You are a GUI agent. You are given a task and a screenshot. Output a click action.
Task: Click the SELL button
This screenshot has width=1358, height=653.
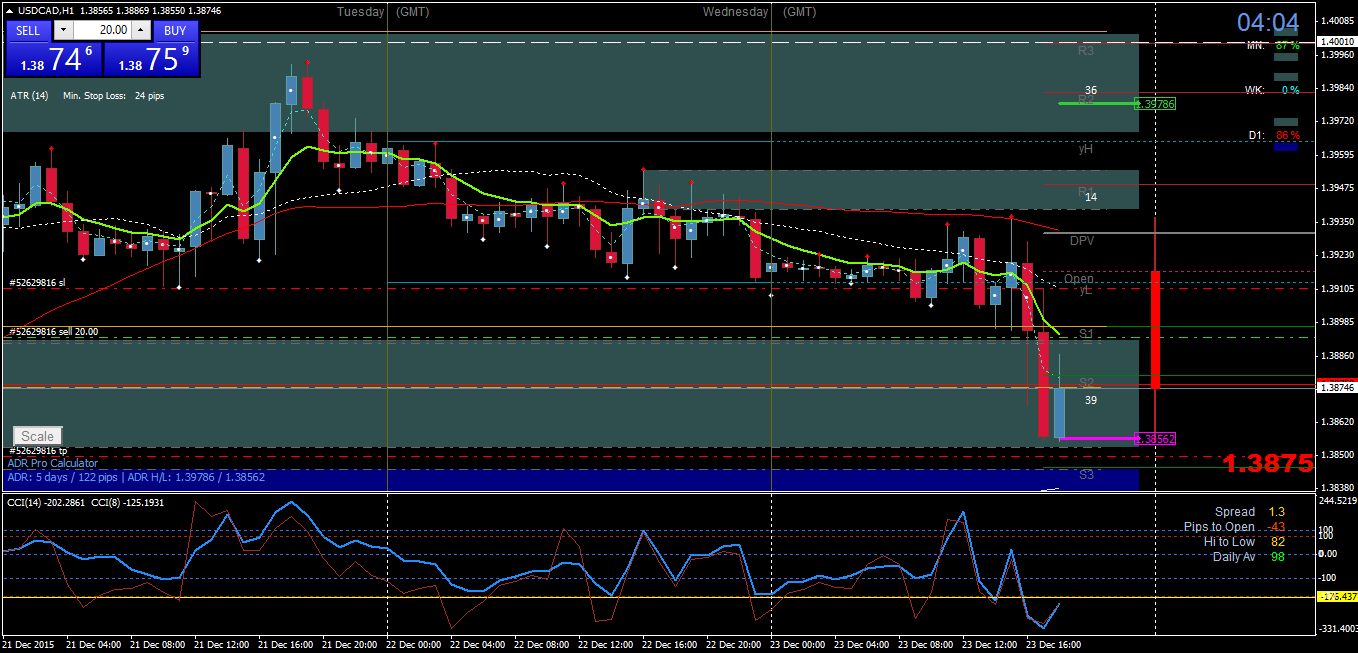28,30
